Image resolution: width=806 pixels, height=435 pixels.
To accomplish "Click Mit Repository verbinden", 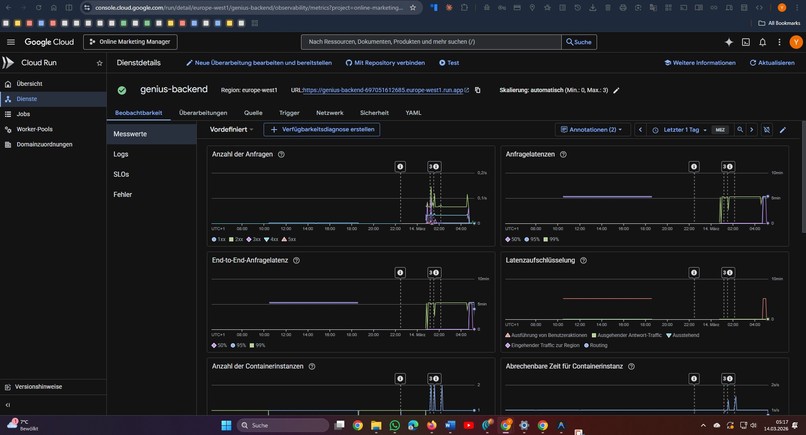I will coord(385,63).
